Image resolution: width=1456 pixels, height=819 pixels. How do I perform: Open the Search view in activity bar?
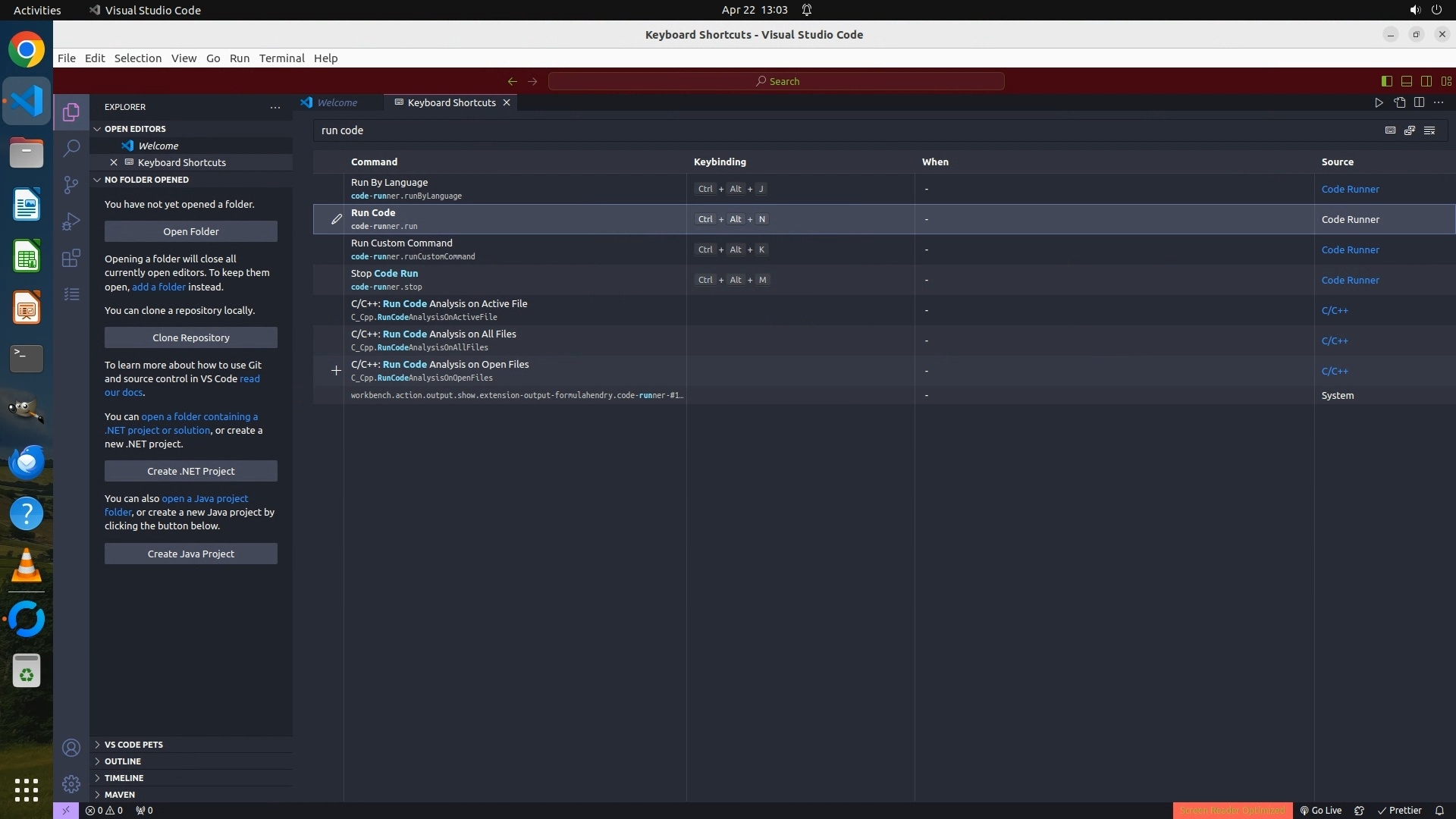71,149
